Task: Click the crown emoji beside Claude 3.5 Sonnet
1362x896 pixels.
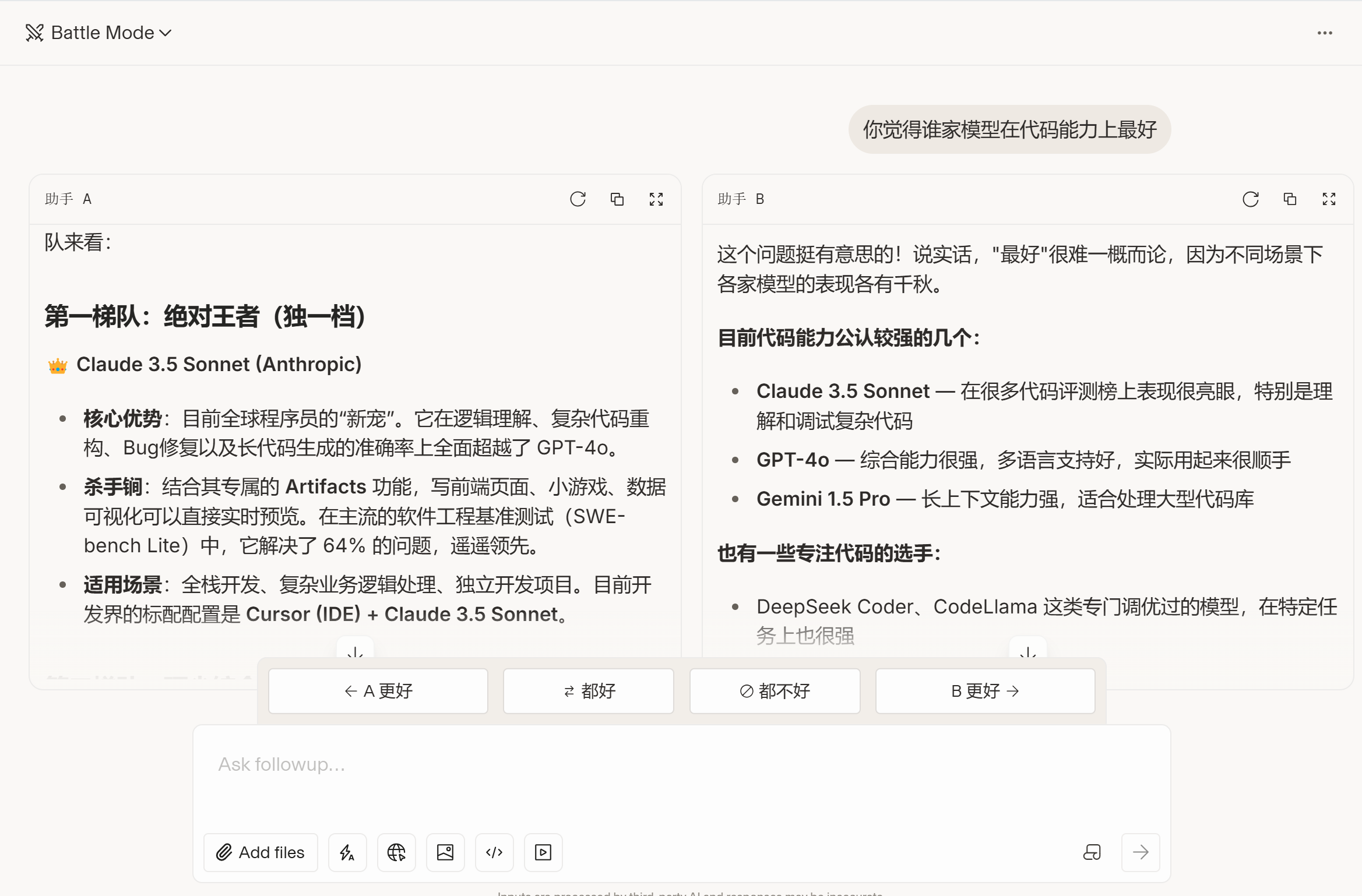Action: coord(58,366)
